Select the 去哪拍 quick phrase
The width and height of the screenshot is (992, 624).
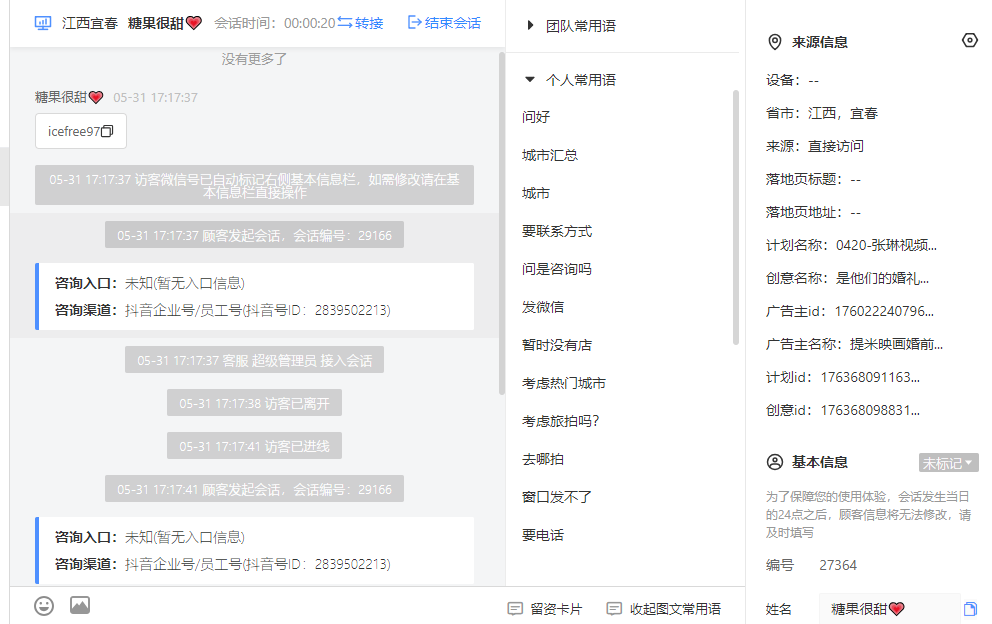pos(543,459)
